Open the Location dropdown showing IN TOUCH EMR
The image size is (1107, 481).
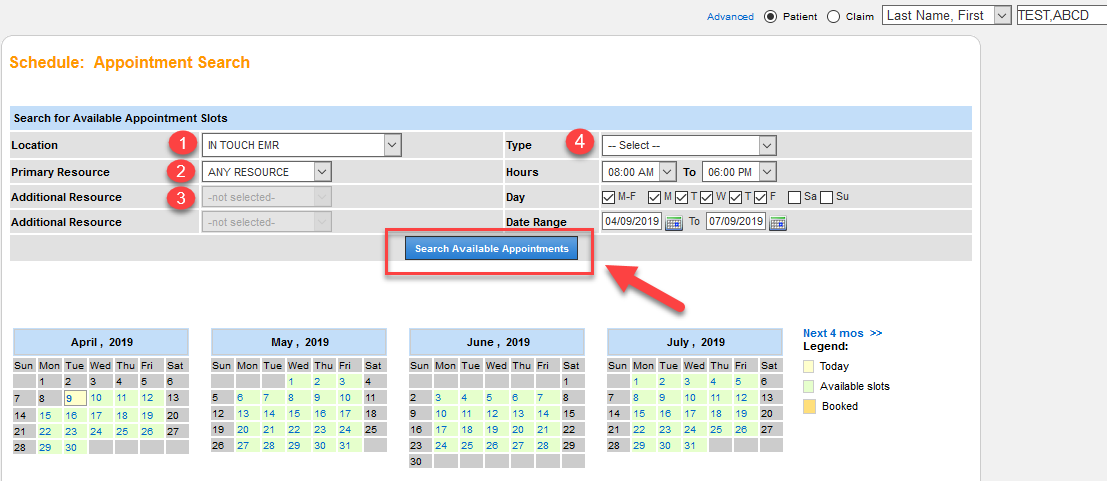tap(301, 145)
